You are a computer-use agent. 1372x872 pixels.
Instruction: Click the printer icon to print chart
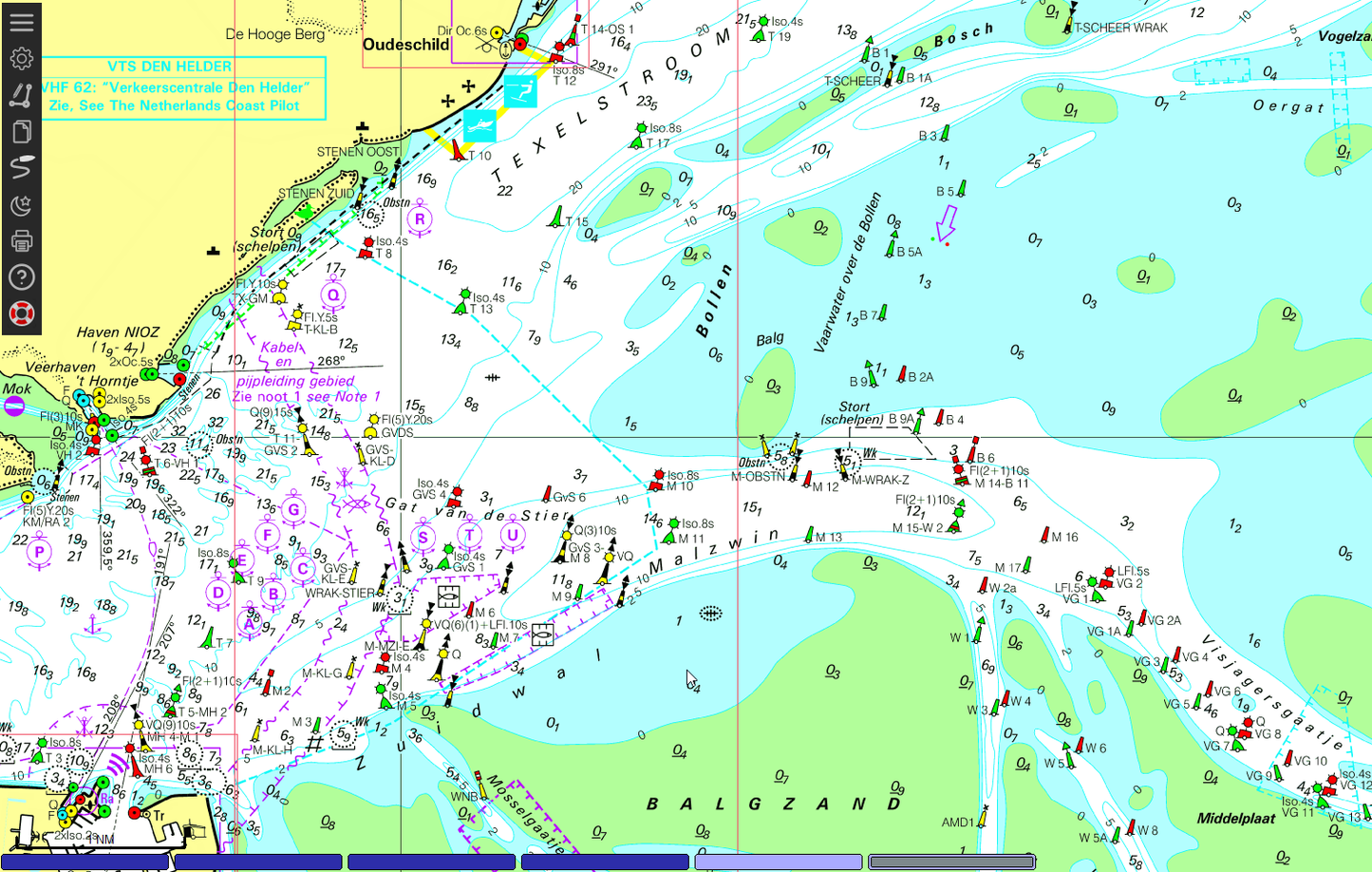(21, 240)
